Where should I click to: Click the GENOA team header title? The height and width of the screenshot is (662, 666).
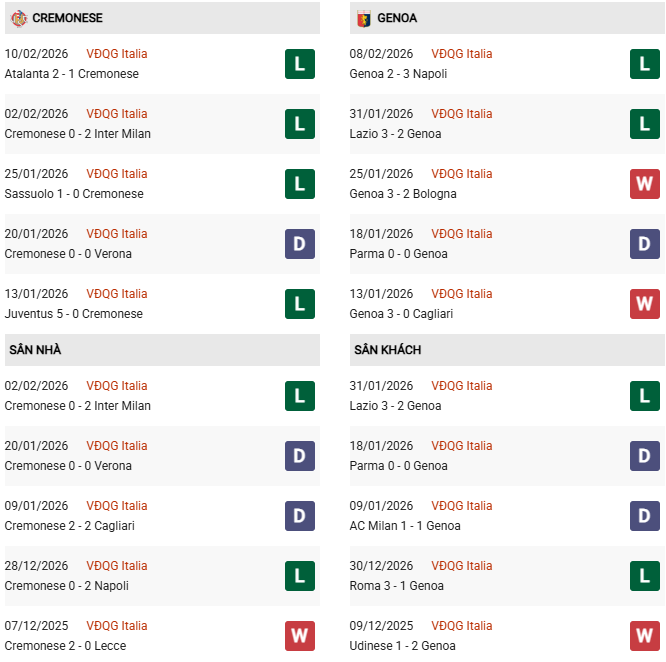397,18
